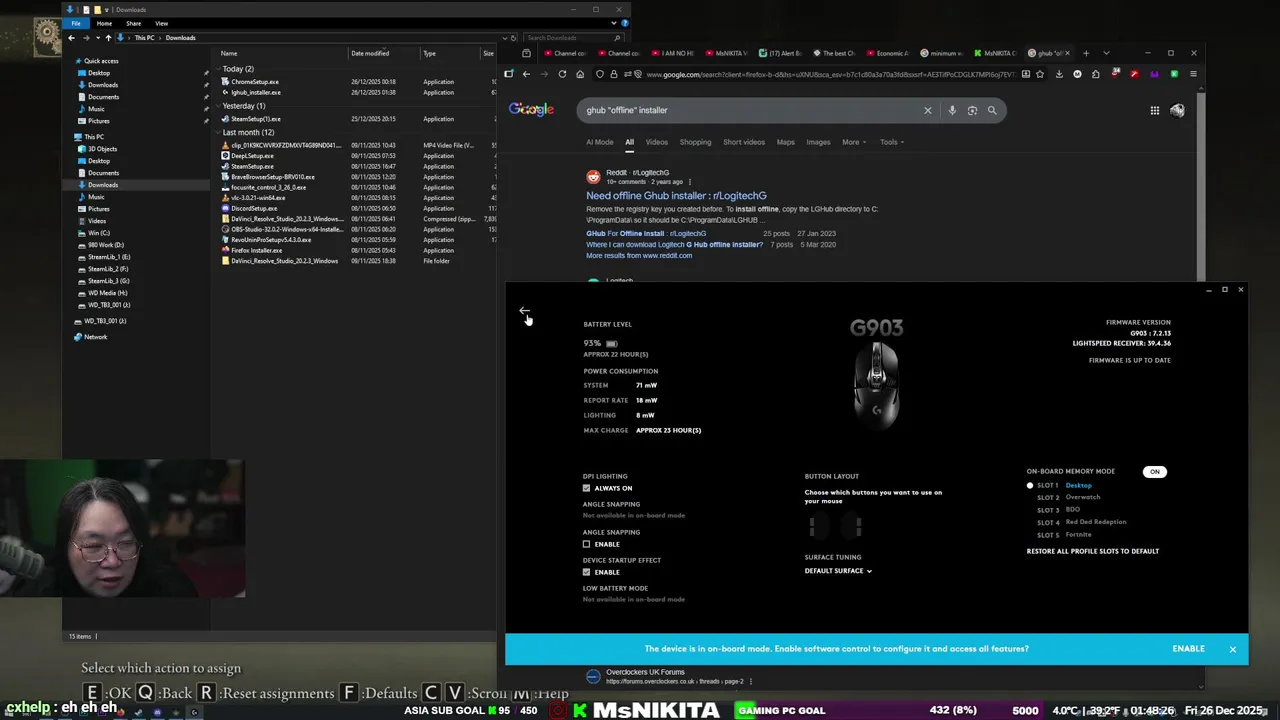Open the Maps search tab
1280x720 pixels.
[x=785, y=142]
